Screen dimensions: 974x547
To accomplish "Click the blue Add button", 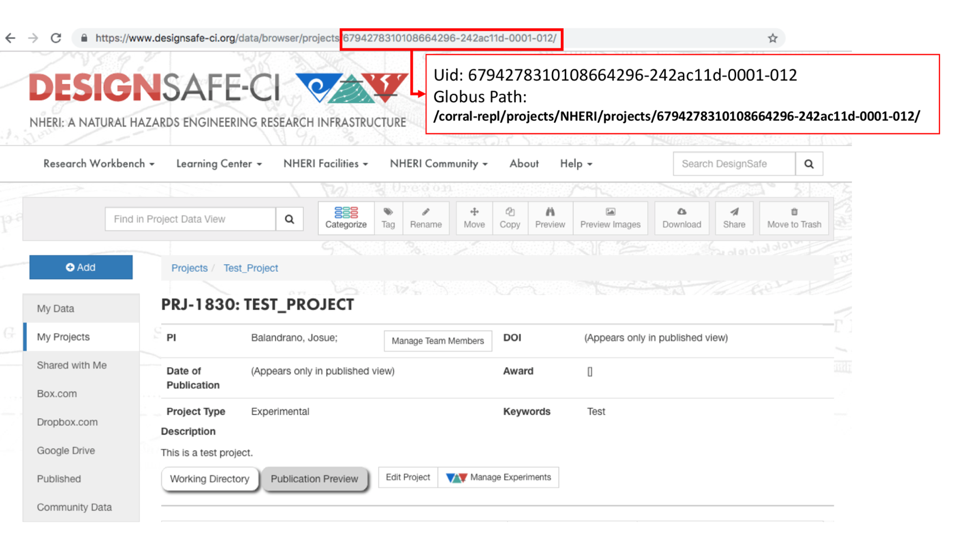I will click(81, 268).
